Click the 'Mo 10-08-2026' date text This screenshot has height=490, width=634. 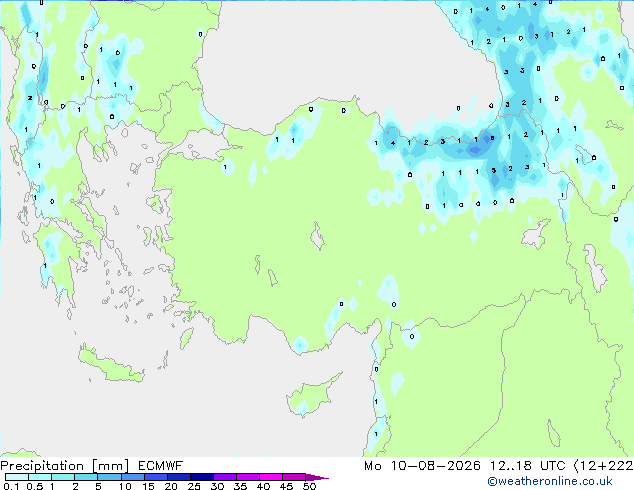click(x=423, y=466)
